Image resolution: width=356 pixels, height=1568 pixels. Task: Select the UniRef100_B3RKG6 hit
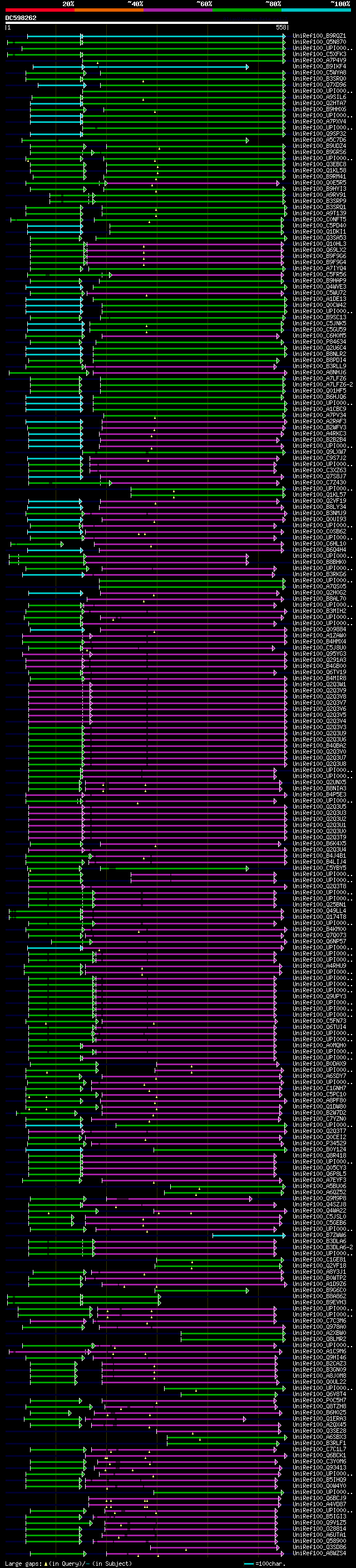click(x=319, y=574)
